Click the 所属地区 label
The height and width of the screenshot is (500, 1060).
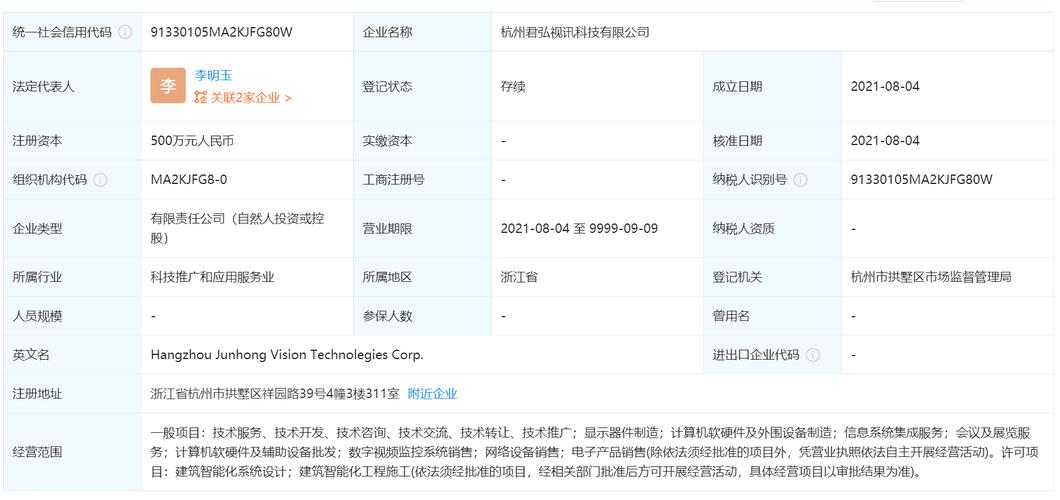pyautogui.click(x=387, y=277)
